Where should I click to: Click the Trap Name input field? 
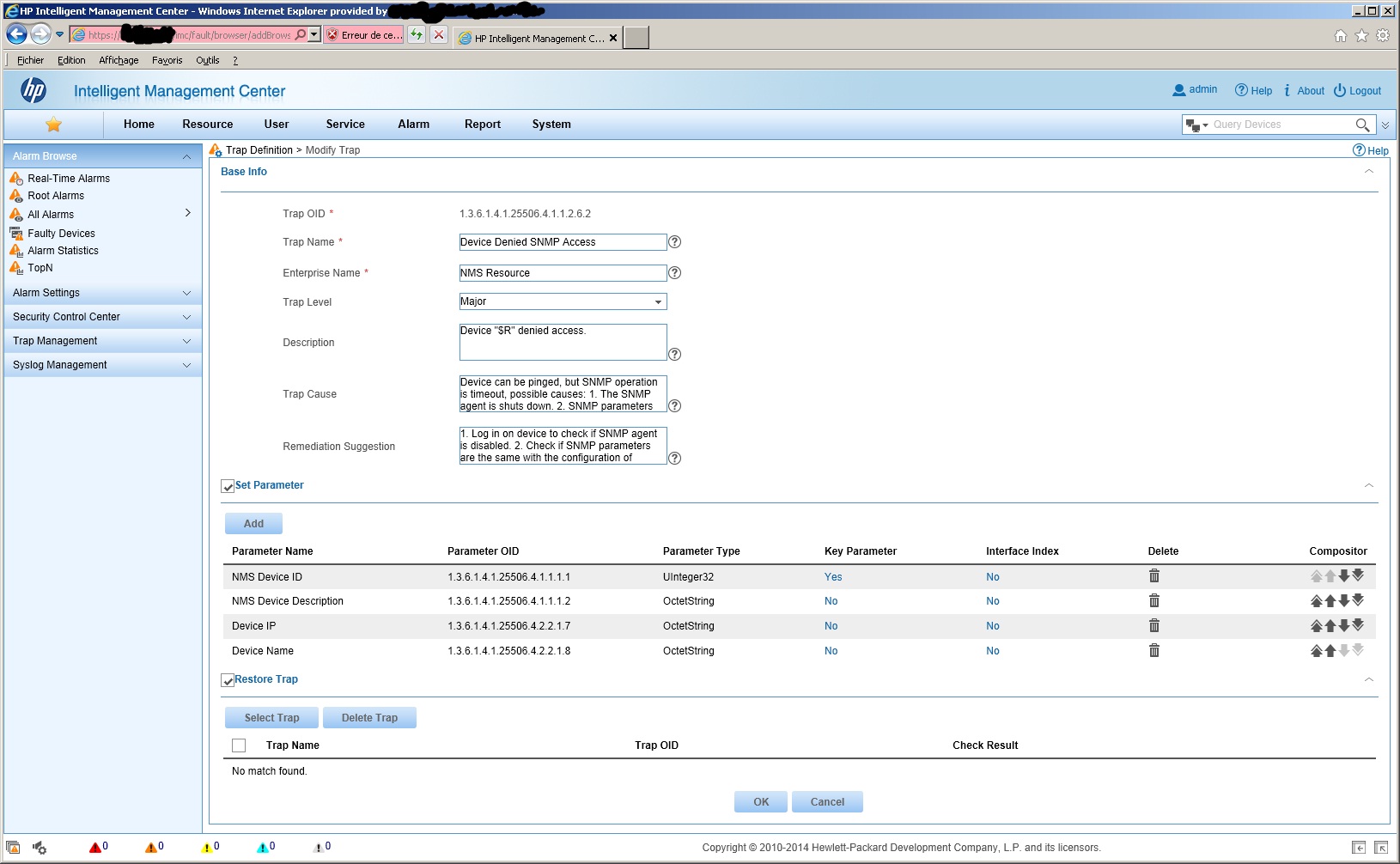click(x=563, y=242)
